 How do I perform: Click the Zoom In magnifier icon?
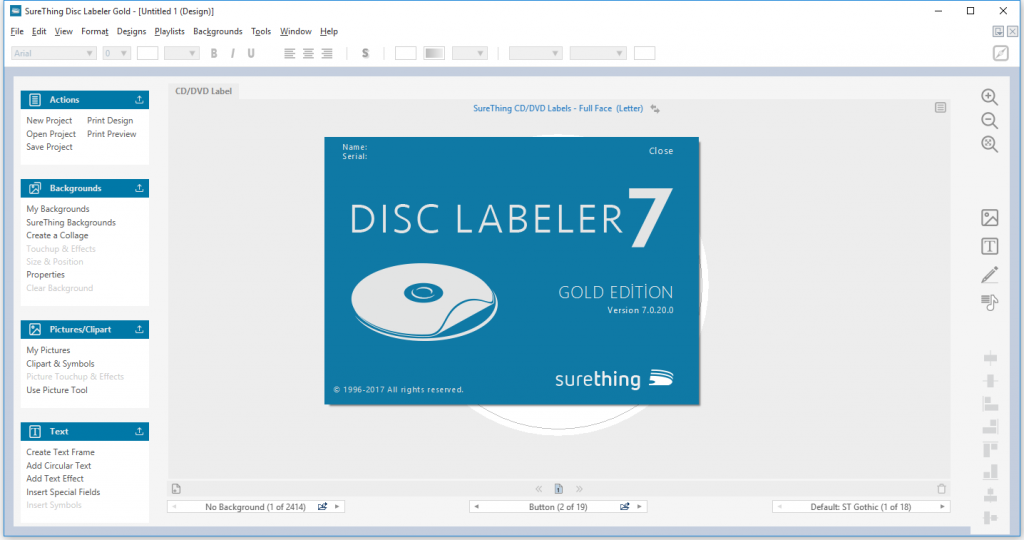[x=989, y=97]
